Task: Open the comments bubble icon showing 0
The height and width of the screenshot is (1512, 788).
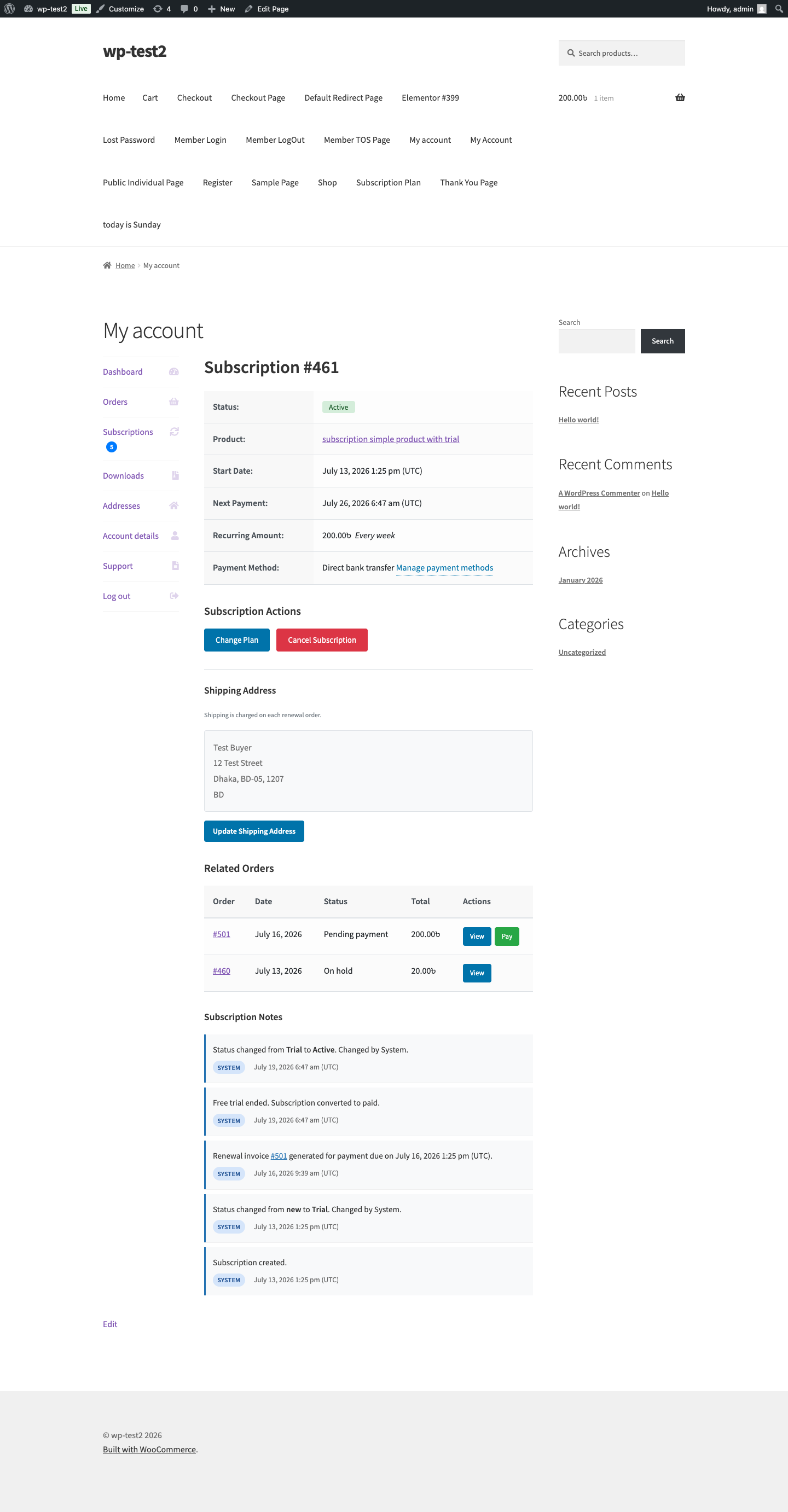Action: point(188,9)
